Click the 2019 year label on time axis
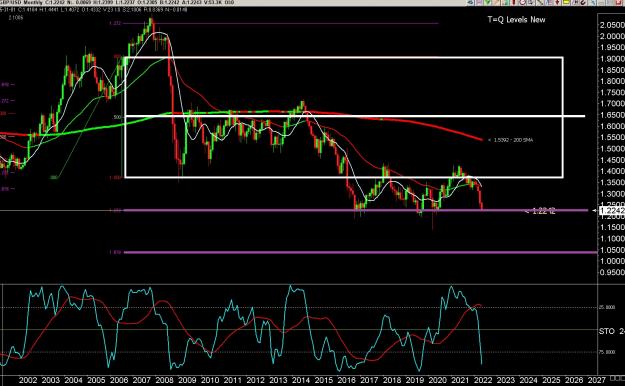The image size is (625, 386). [x=415, y=380]
